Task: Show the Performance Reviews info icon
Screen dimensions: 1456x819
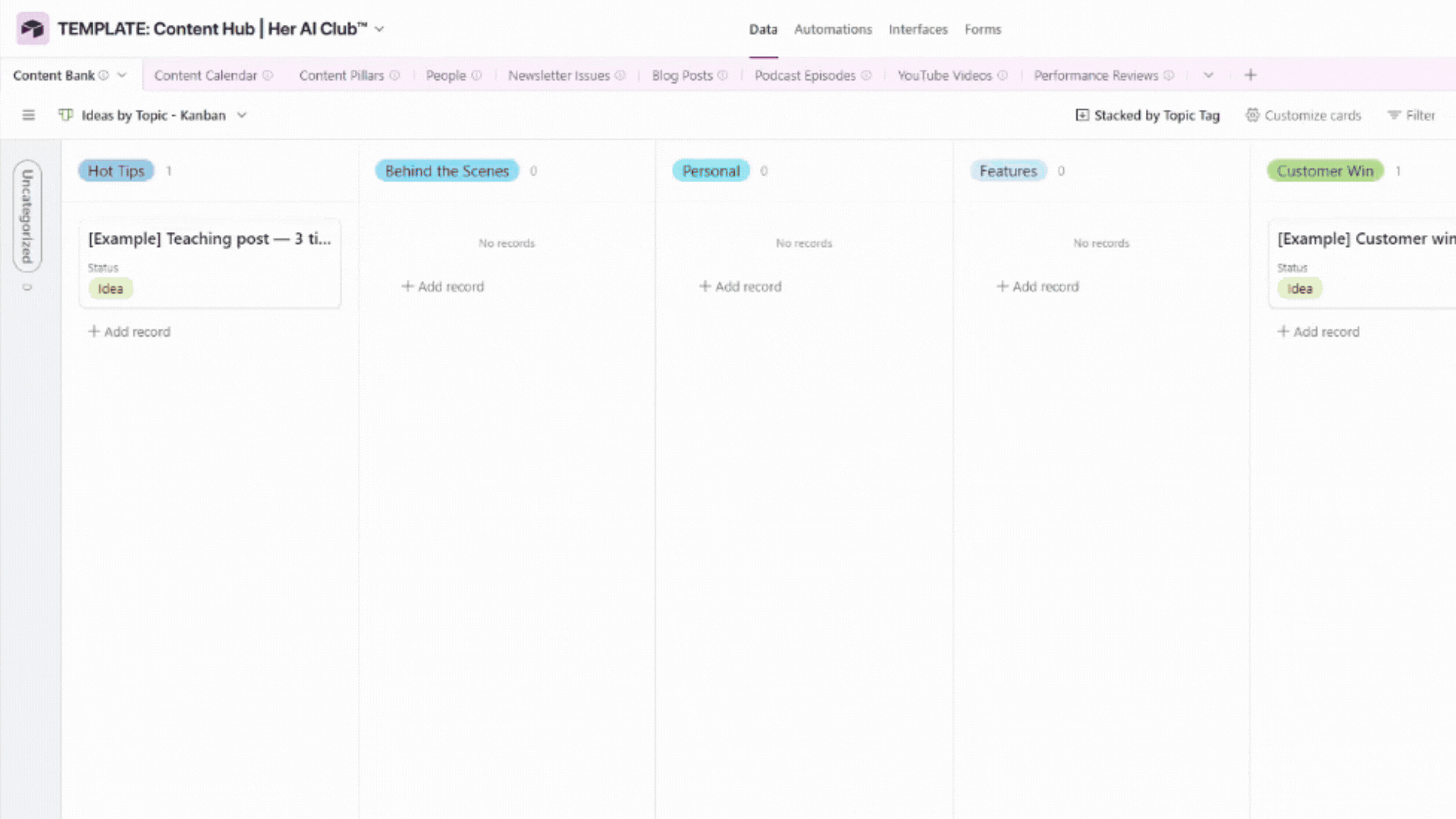Action: pos(1169,75)
